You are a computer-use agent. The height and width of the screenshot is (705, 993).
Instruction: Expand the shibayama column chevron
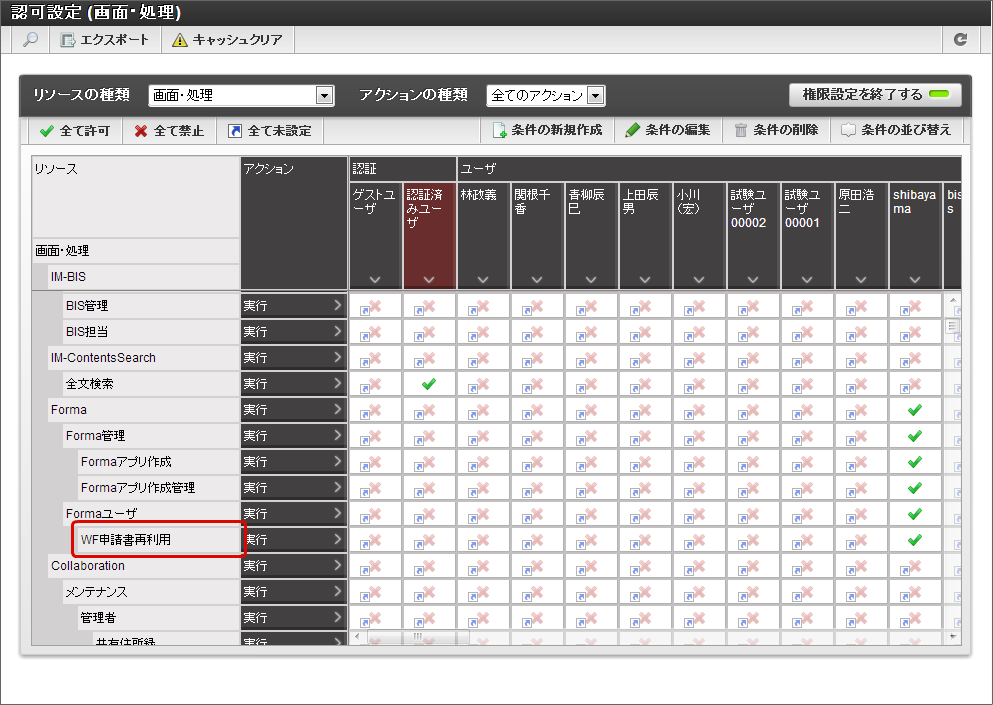[914, 279]
